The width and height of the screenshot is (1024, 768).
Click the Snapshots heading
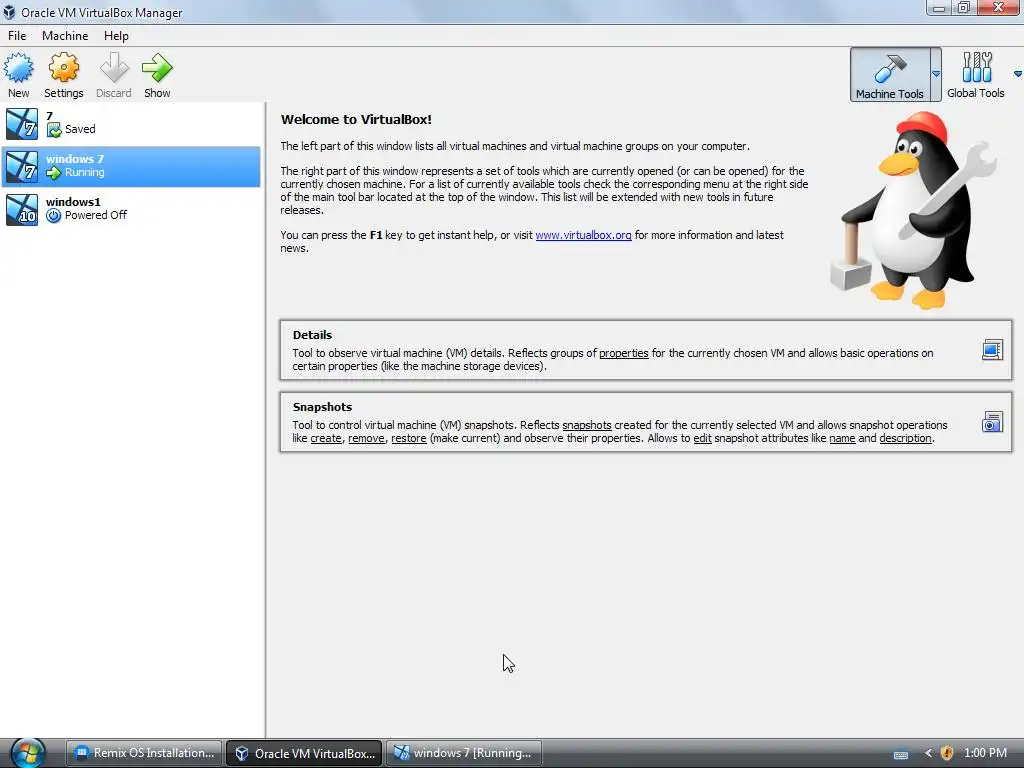pos(322,407)
